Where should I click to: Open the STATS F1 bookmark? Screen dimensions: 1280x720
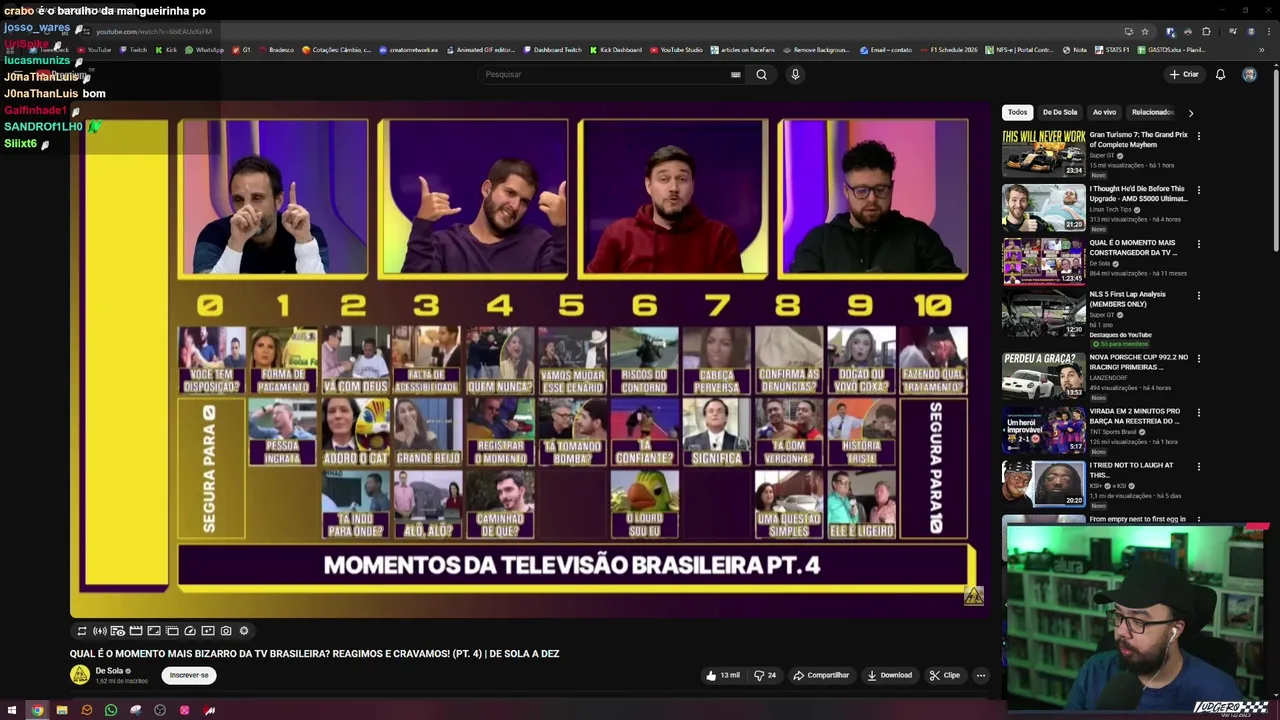point(1112,50)
